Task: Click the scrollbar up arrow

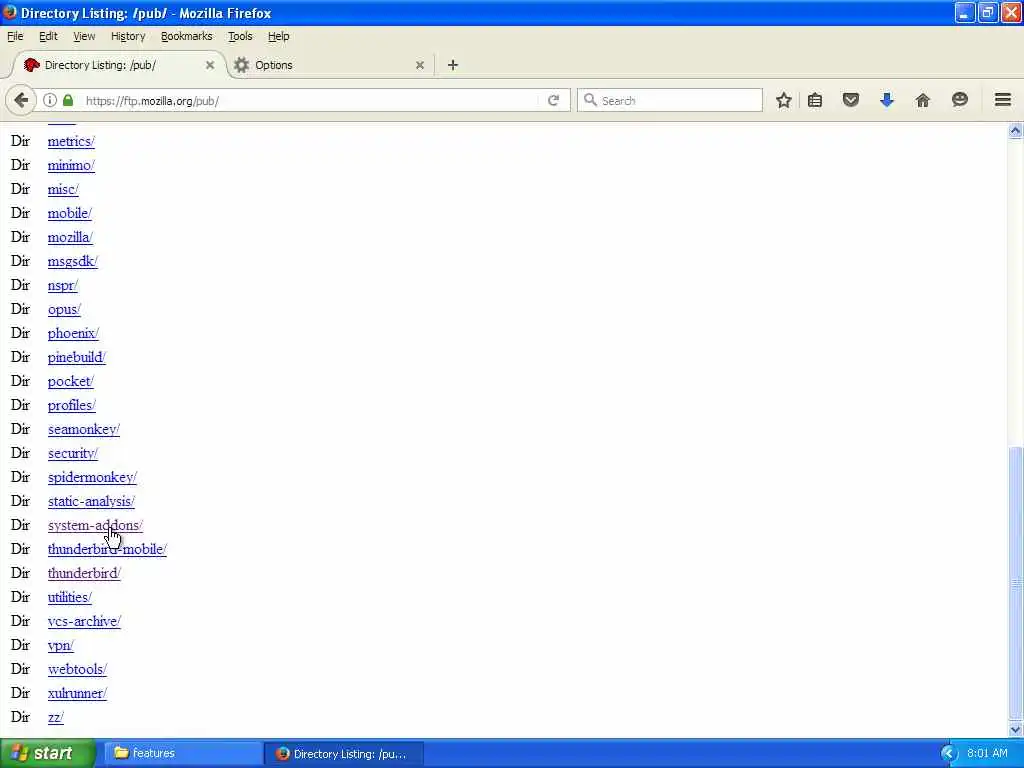Action: coord(1016,131)
